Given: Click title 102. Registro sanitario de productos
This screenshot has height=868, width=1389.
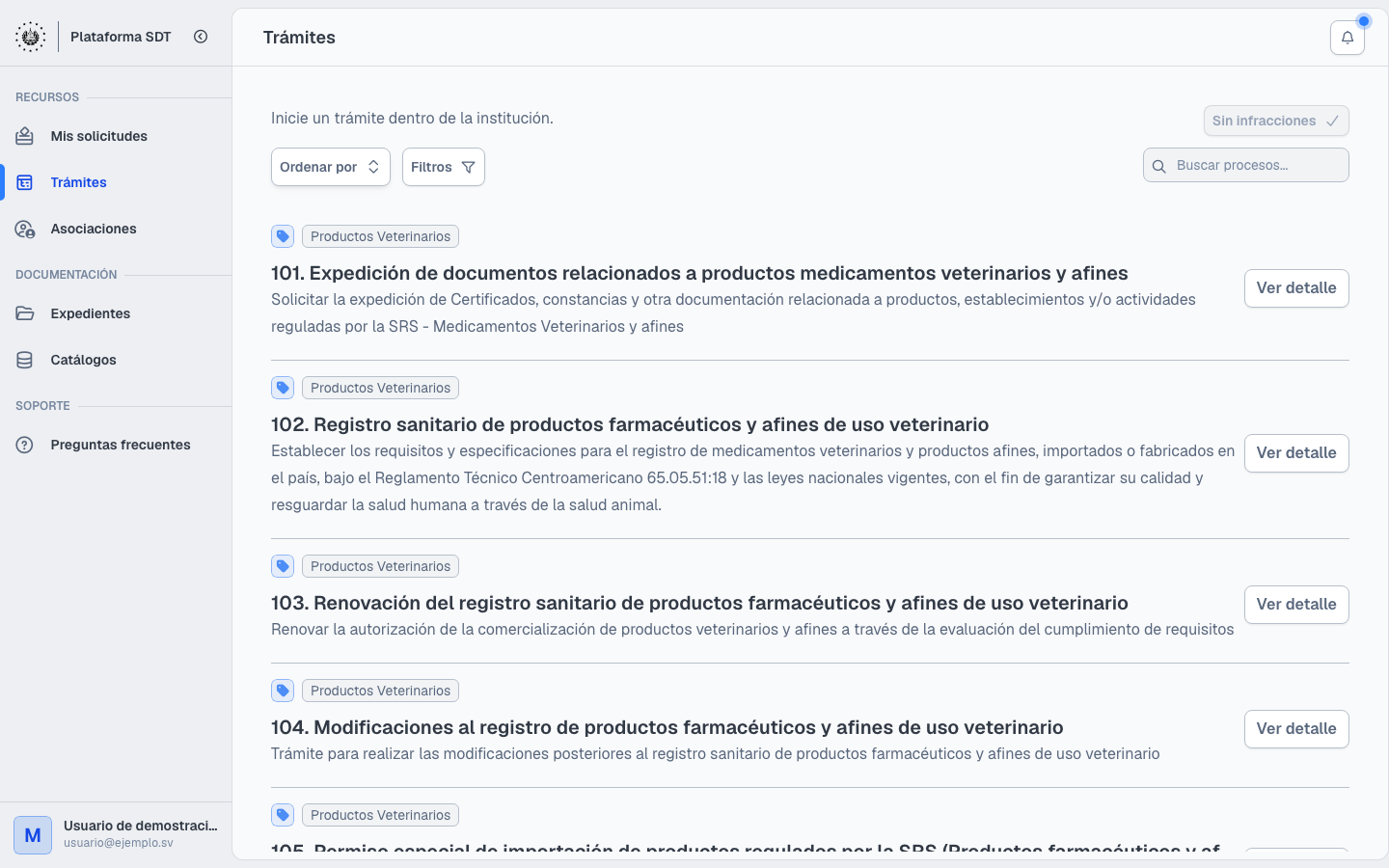Looking at the screenshot, I should pos(630,424).
